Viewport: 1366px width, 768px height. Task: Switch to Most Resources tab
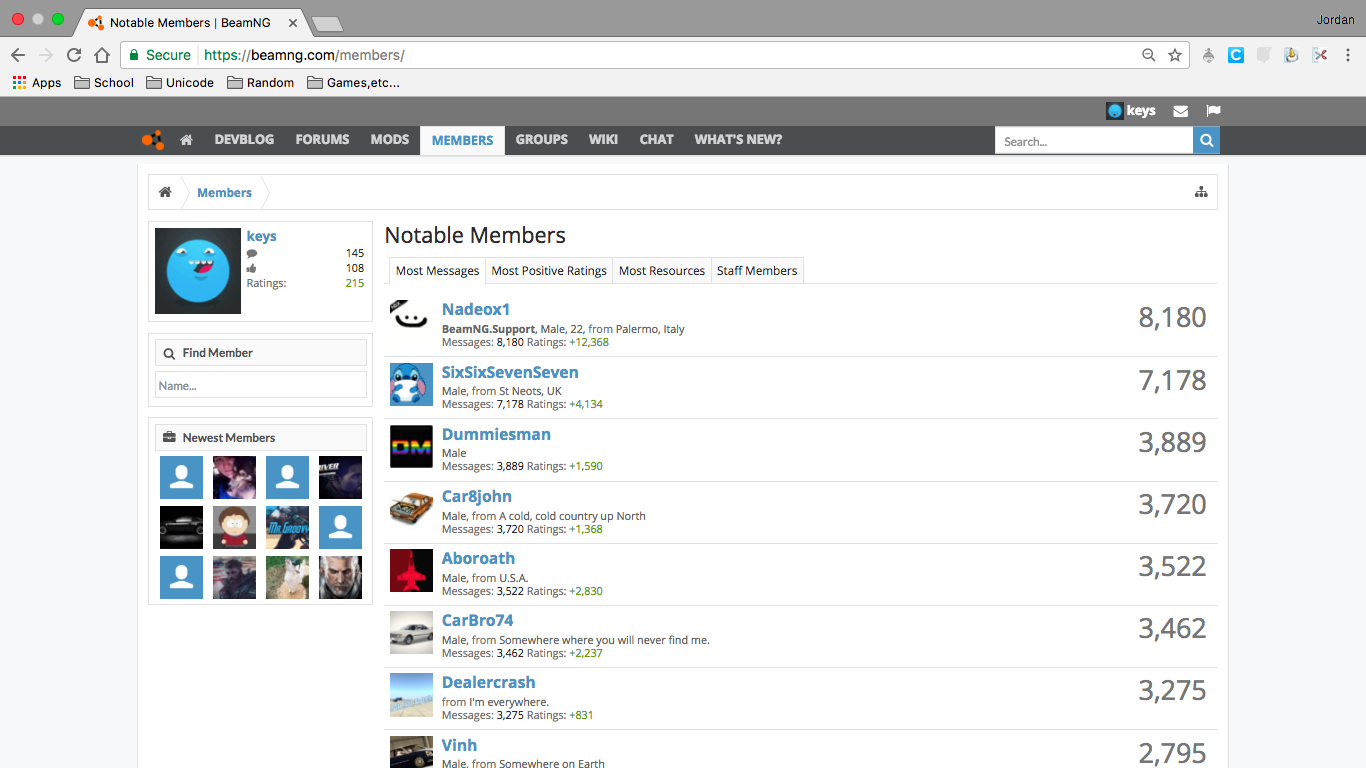(x=662, y=271)
